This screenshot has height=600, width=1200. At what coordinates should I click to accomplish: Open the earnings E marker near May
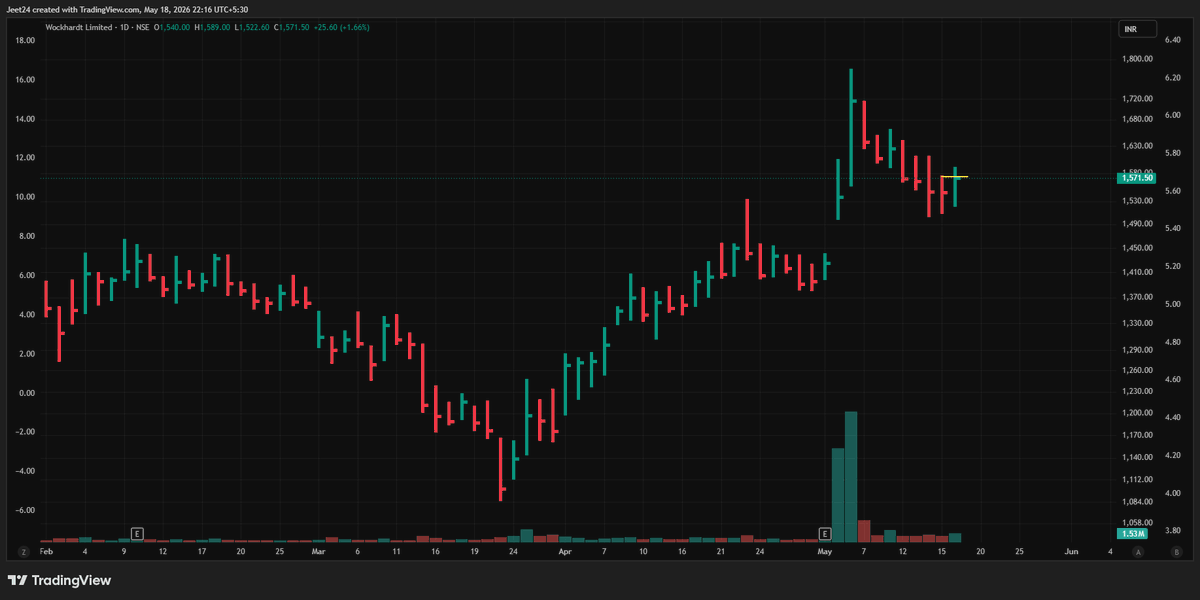(x=825, y=534)
